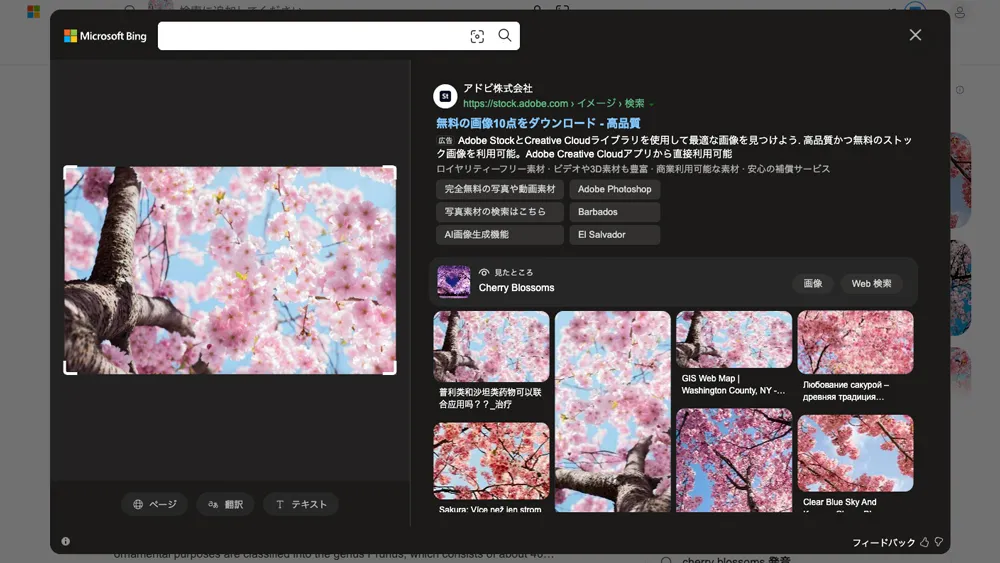Click the 写真素材の検索はこちら button

[x=500, y=212]
